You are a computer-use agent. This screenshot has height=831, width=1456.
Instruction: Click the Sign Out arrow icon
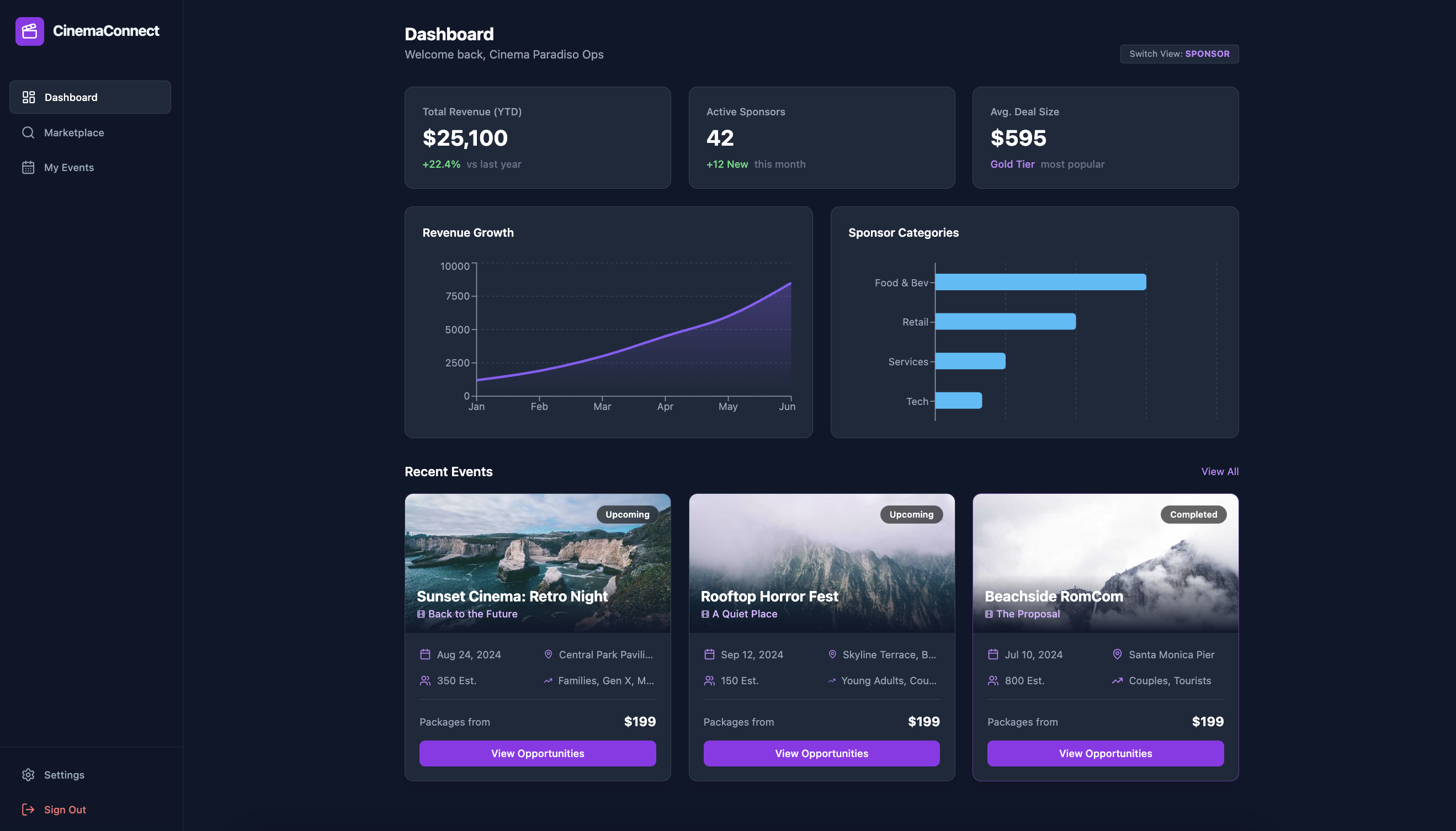28,809
